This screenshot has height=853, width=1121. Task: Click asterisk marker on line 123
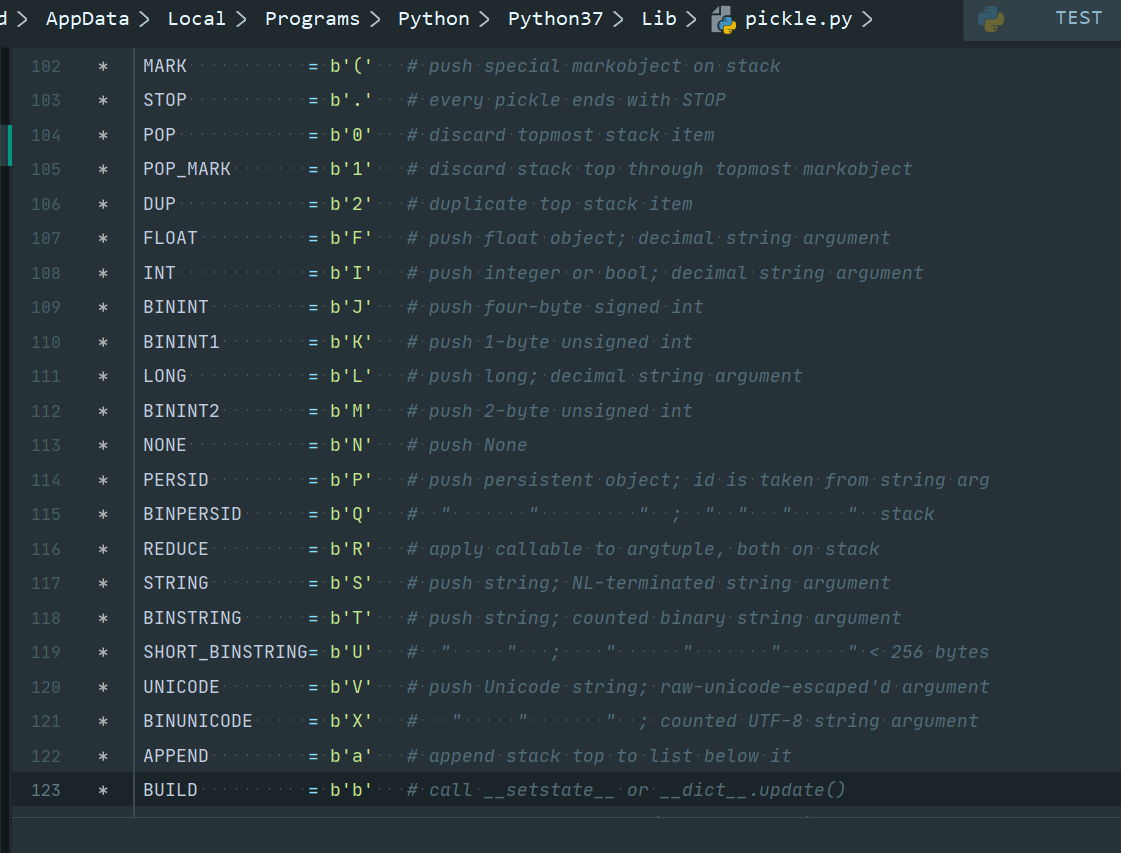click(103, 790)
